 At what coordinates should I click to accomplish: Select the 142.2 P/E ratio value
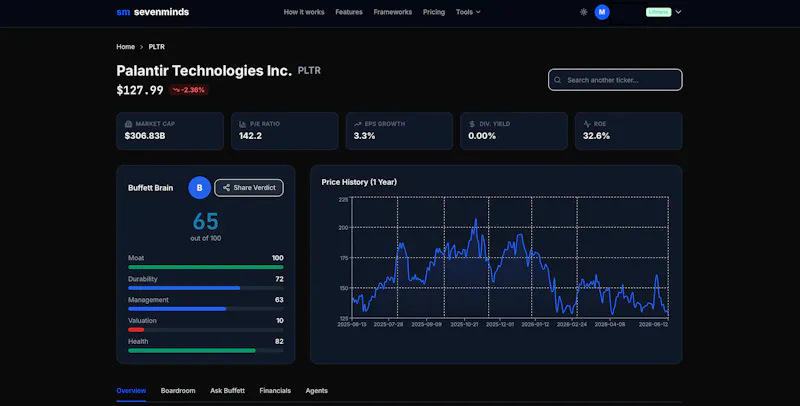tap(251, 136)
